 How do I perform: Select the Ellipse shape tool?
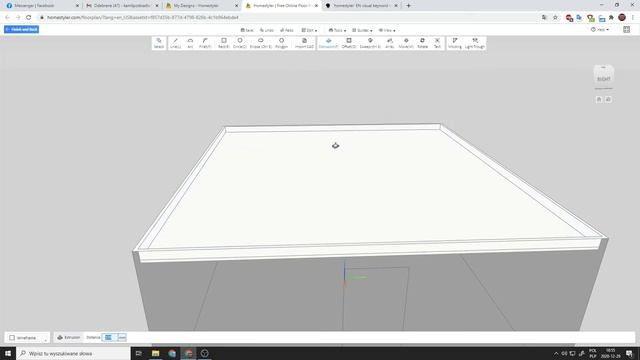click(260, 43)
